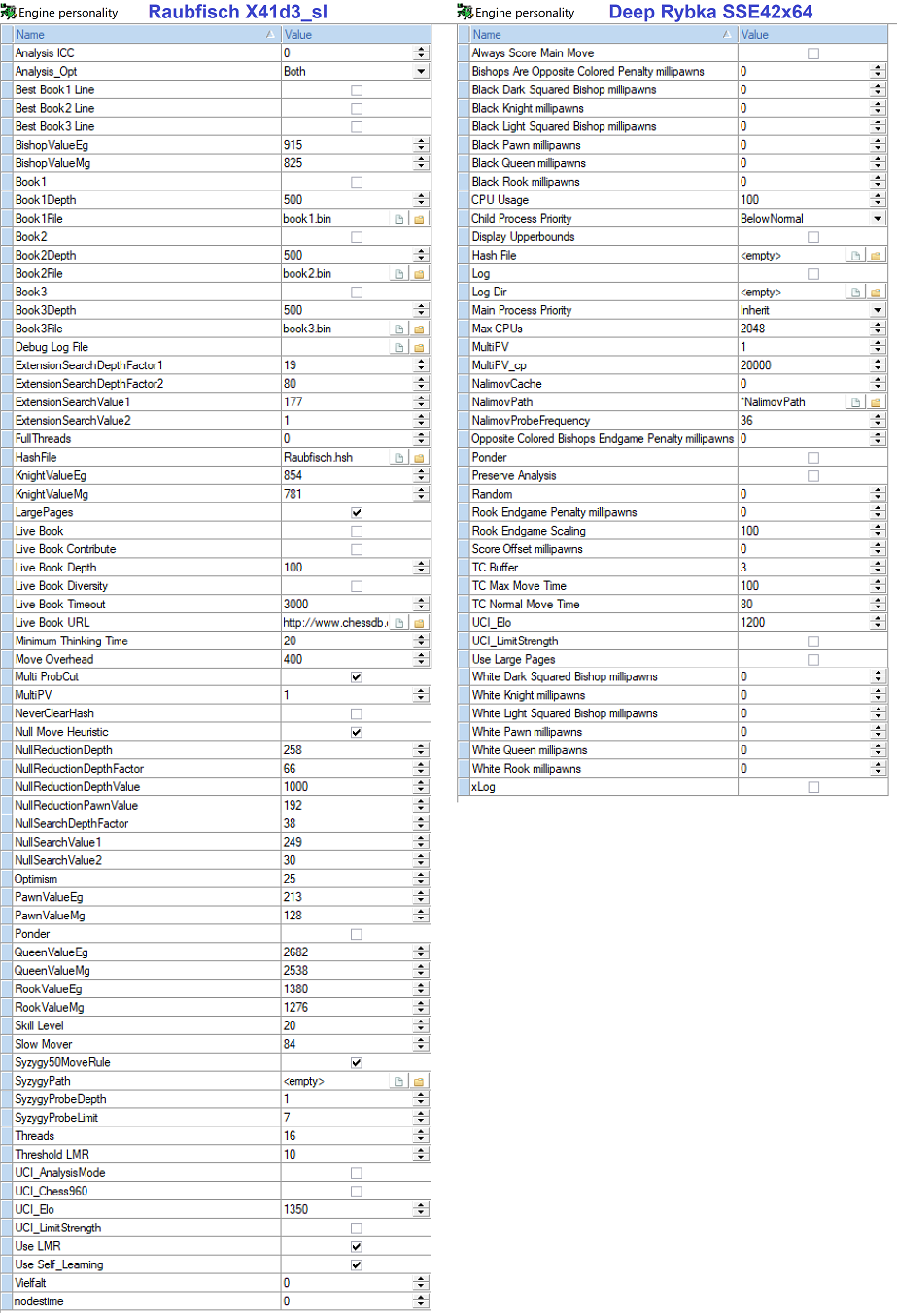The width and height of the screenshot is (897, 1316).
Task: Uncheck Null Move Heuristic
Action: [x=357, y=732]
